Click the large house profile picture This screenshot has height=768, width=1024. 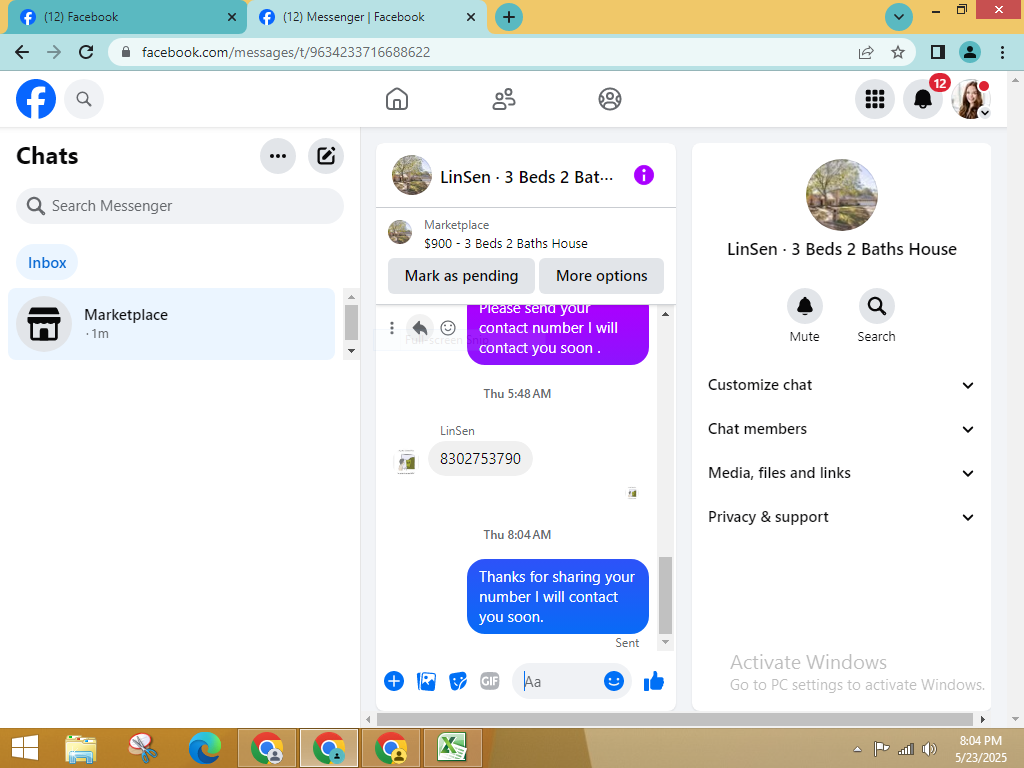point(841,195)
